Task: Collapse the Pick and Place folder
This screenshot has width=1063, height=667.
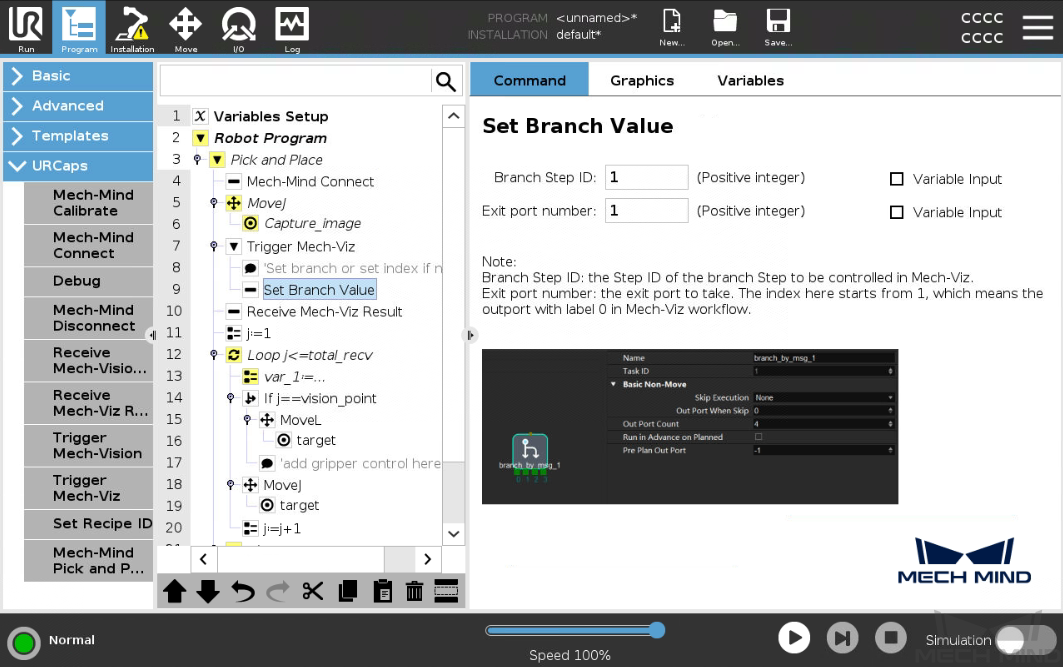Action: point(217,160)
